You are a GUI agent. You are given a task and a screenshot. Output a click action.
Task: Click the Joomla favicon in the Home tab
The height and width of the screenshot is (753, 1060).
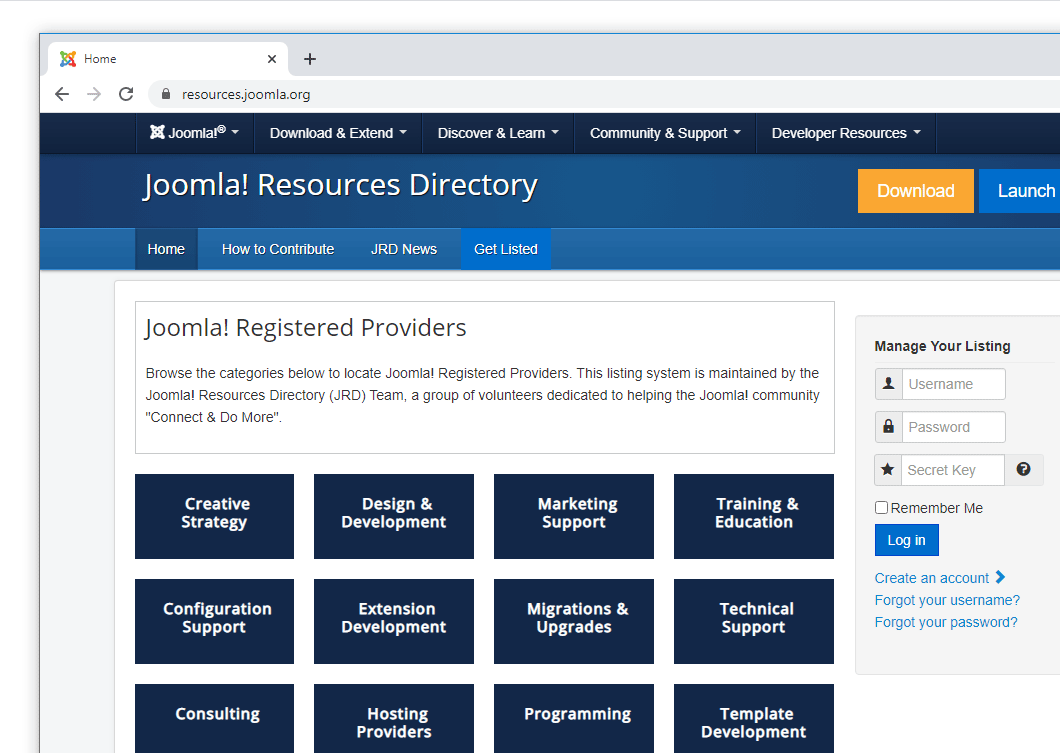click(68, 59)
